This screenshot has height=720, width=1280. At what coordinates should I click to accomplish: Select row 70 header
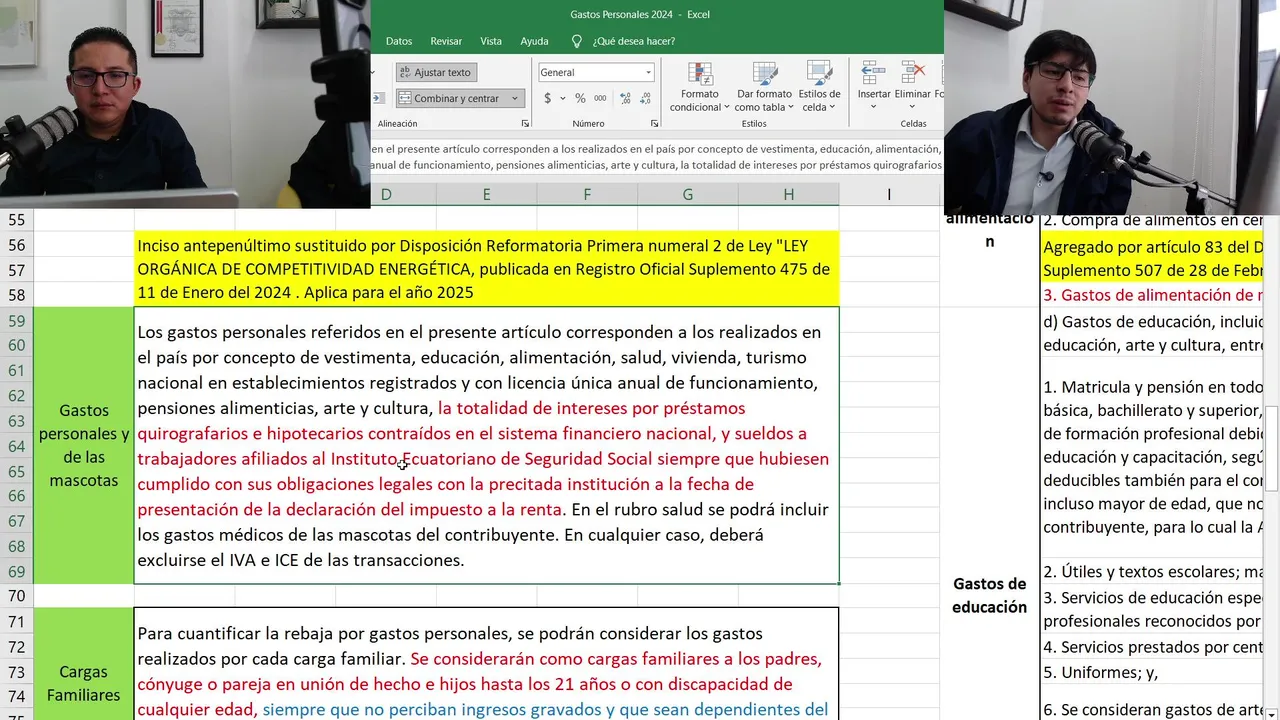point(16,596)
